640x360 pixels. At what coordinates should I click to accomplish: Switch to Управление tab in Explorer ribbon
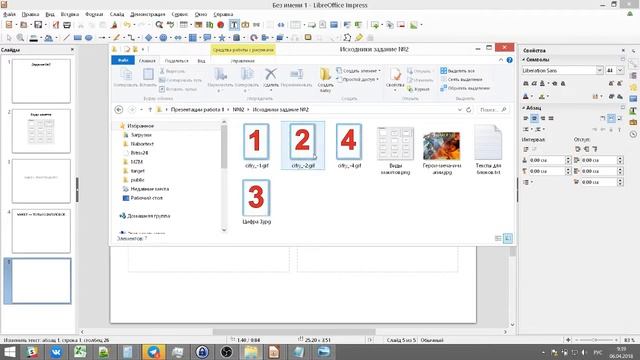click(243, 61)
